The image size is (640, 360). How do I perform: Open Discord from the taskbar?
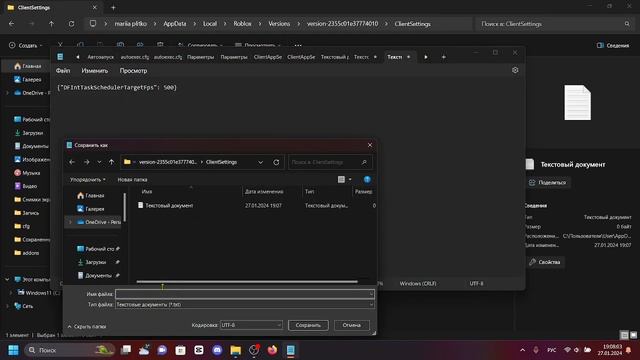pos(217,350)
